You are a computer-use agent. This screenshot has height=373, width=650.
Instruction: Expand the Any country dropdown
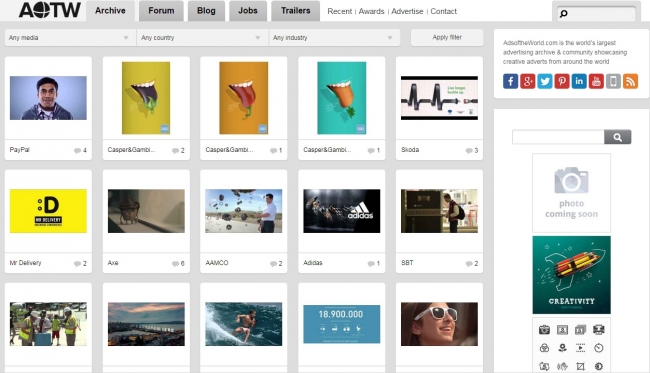202,38
